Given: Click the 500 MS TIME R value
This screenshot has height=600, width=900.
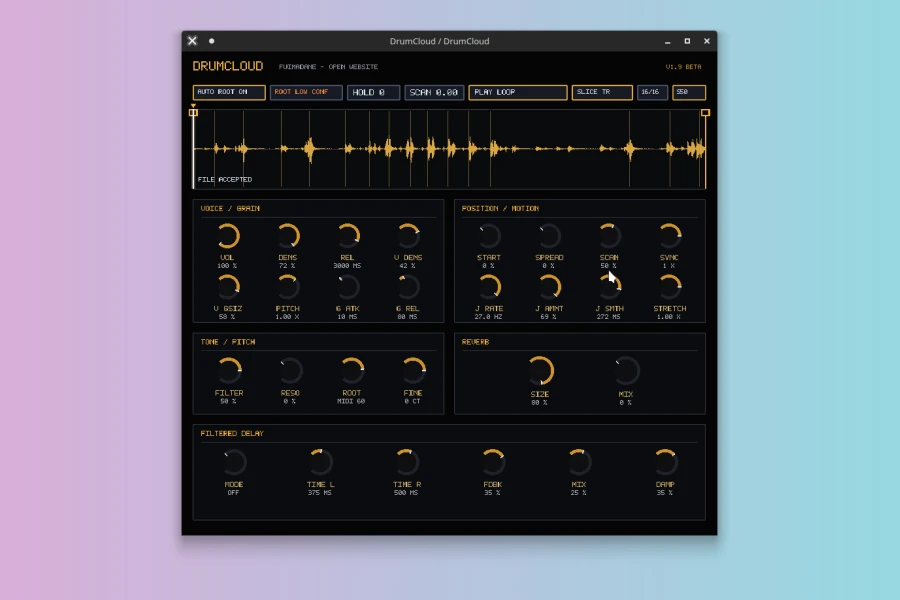Looking at the screenshot, I should (406, 493).
